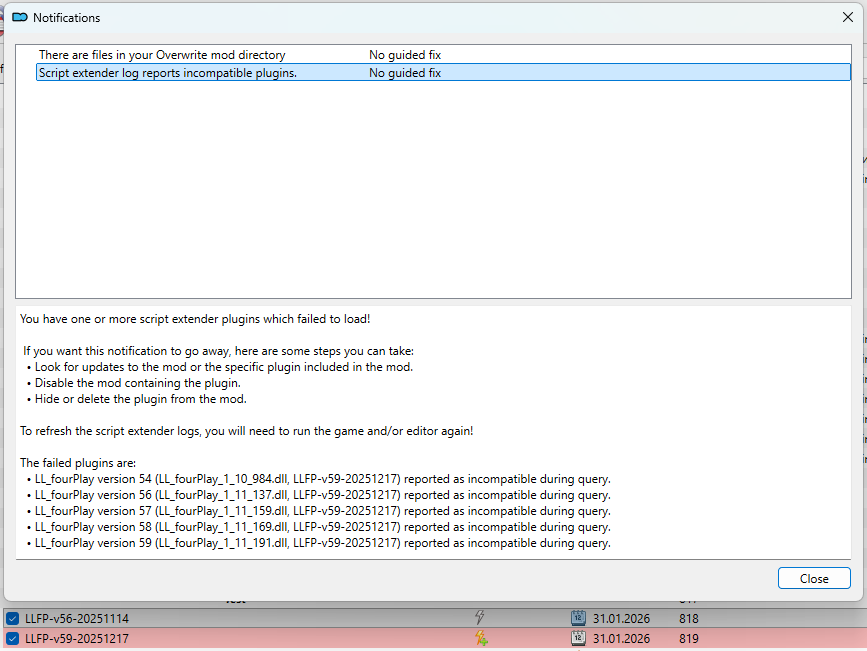Viewport: 867px width, 651px height.
Task: Click the LL_fourPlay version 58 failed plugin line
Action: (322, 527)
